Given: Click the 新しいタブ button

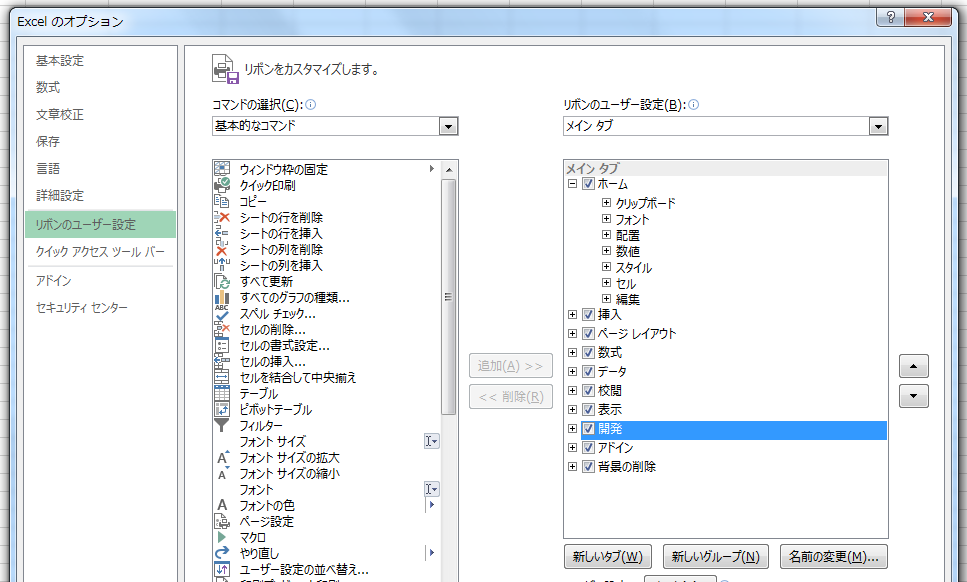Looking at the screenshot, I should [x=607, y=557].
